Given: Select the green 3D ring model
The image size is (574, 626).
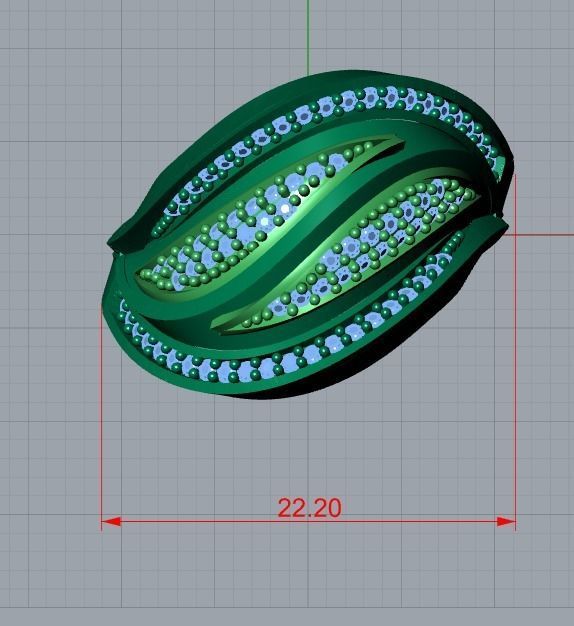Looking at the screenshot, I should [308, 236].
